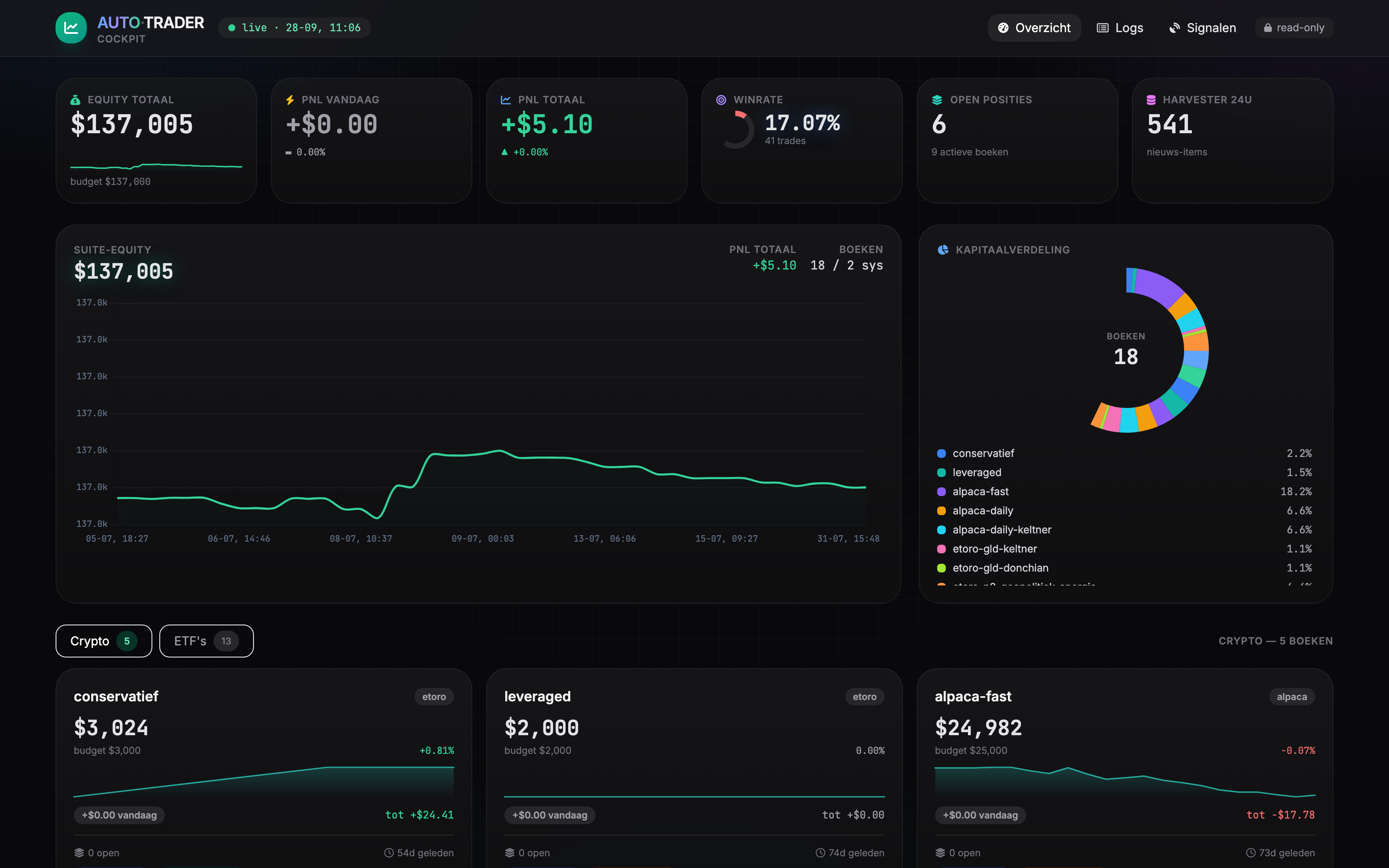Screen dimensions: 1389x868
Task: Click the PNL Vandaag lightning bolt icon
Action: point(290,100)
